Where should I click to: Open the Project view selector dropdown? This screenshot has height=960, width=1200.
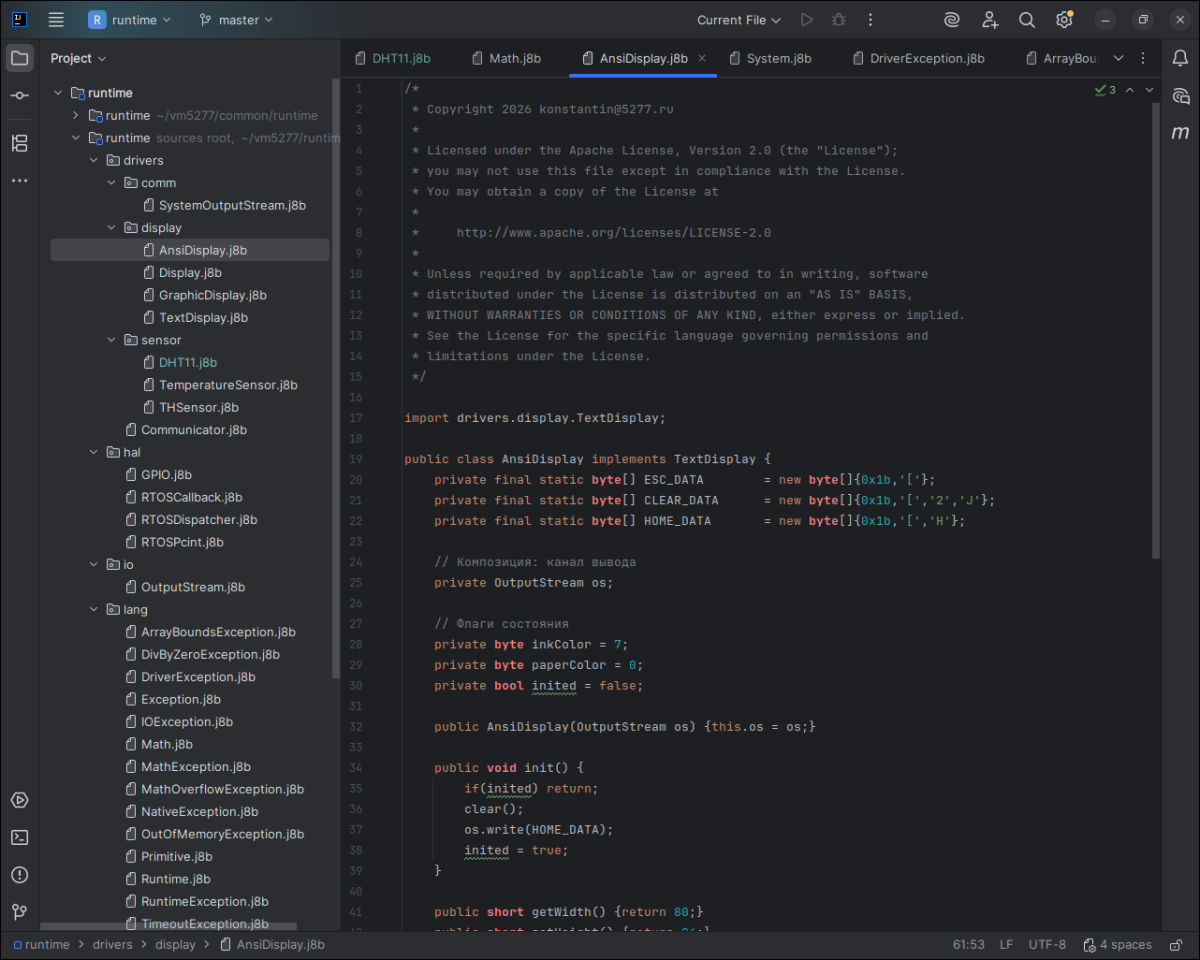(78, 58)
